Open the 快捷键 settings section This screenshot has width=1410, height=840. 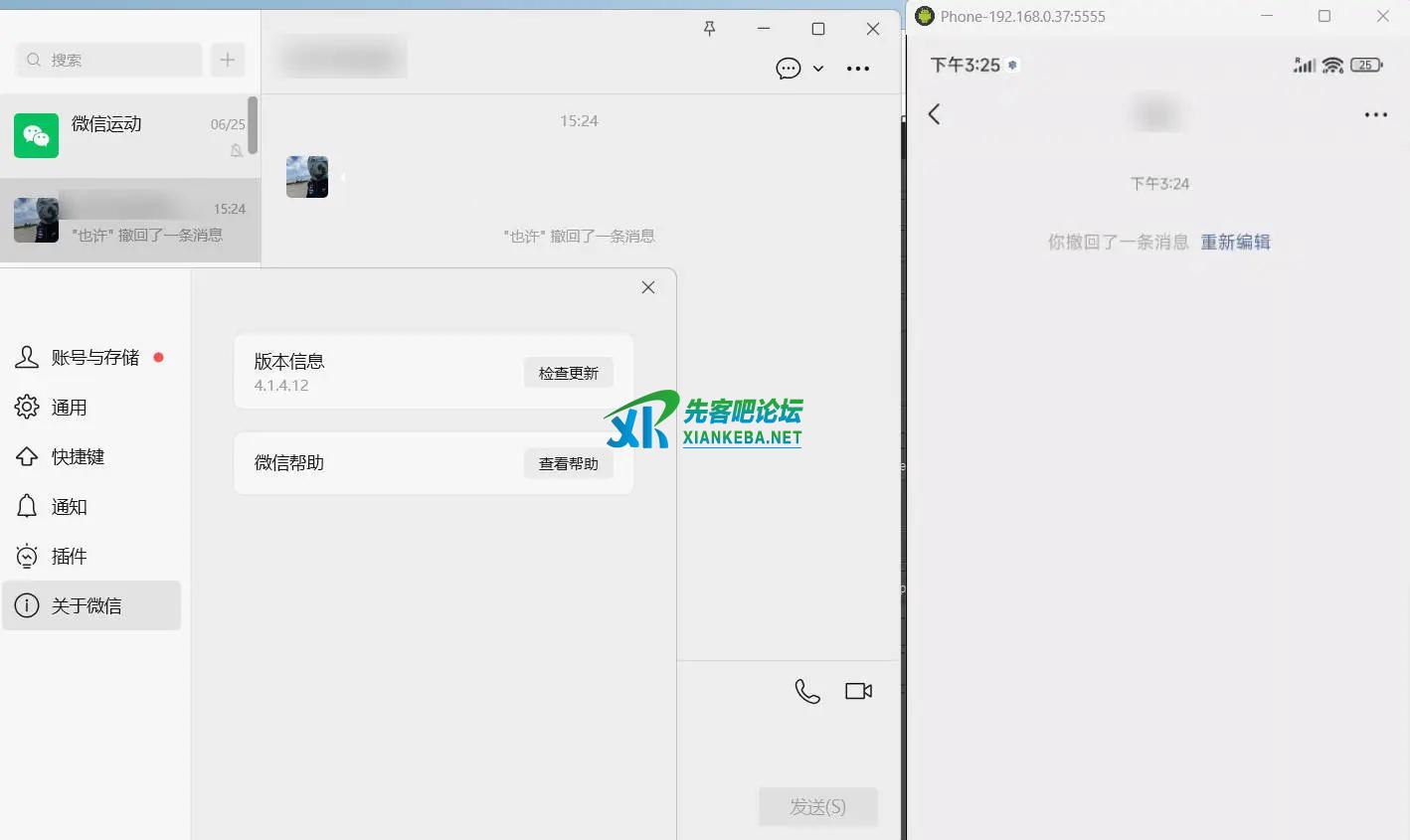[x=78, y=457]
